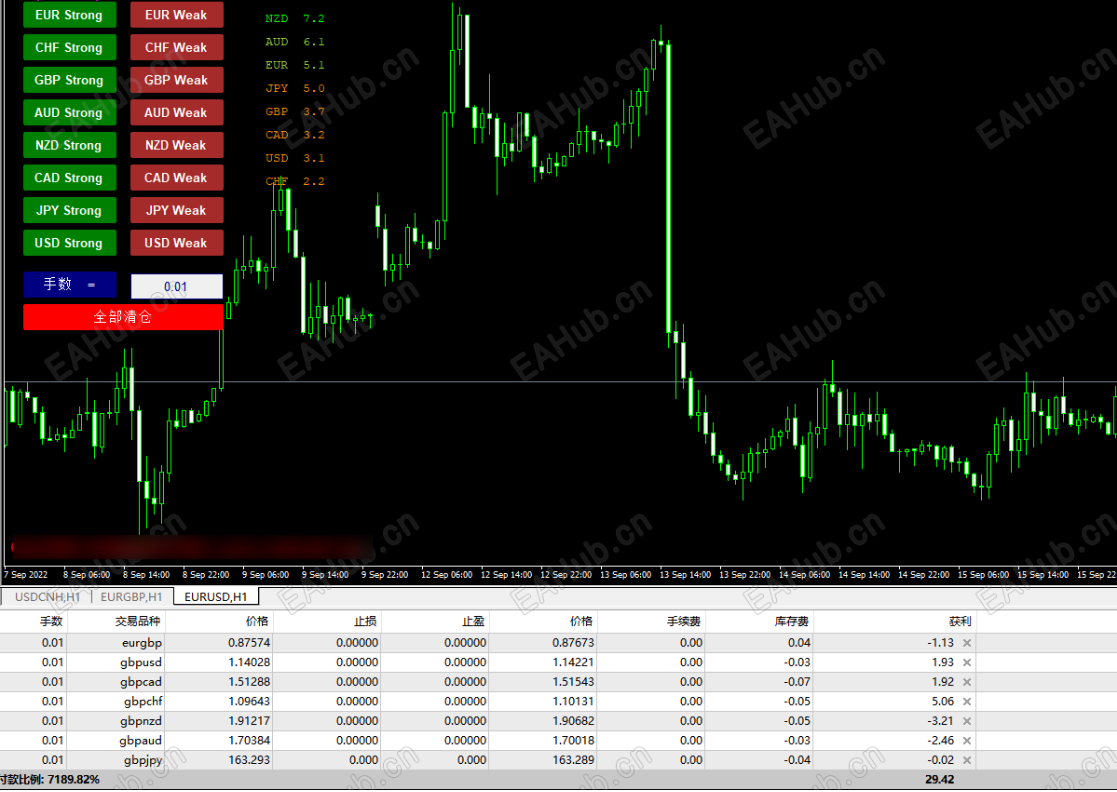1117x792 pixels.
Task: Click USD Strong
Action: point(69,243)
